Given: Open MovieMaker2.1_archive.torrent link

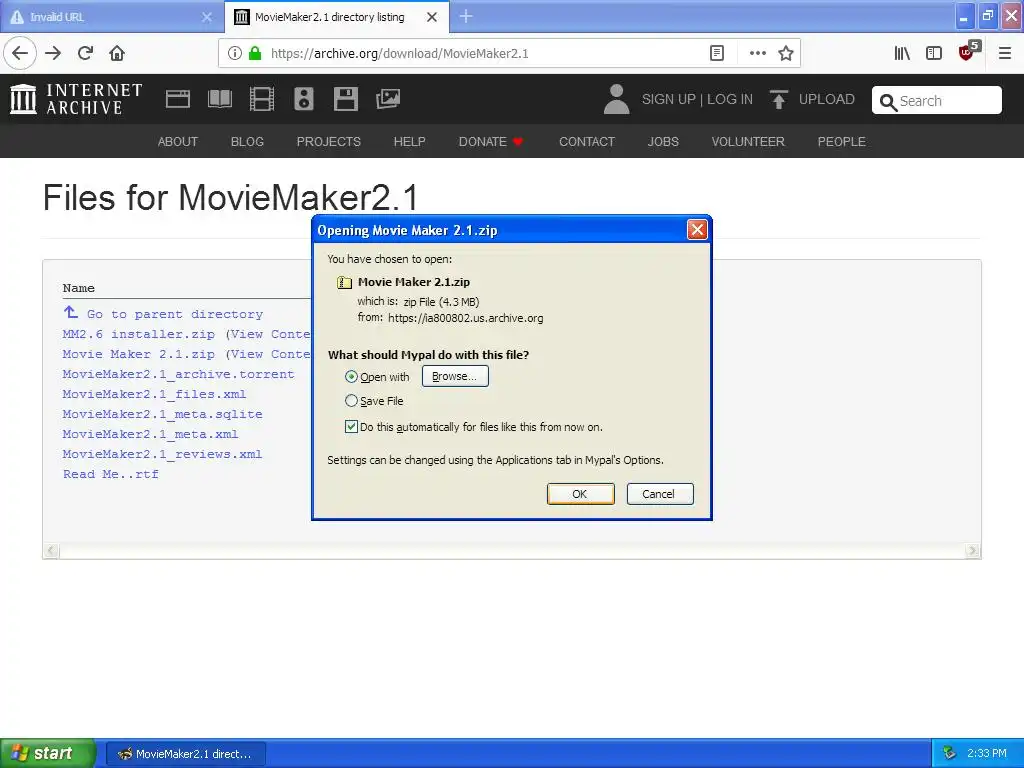Looking at the screenshot, I should (178, 374).
